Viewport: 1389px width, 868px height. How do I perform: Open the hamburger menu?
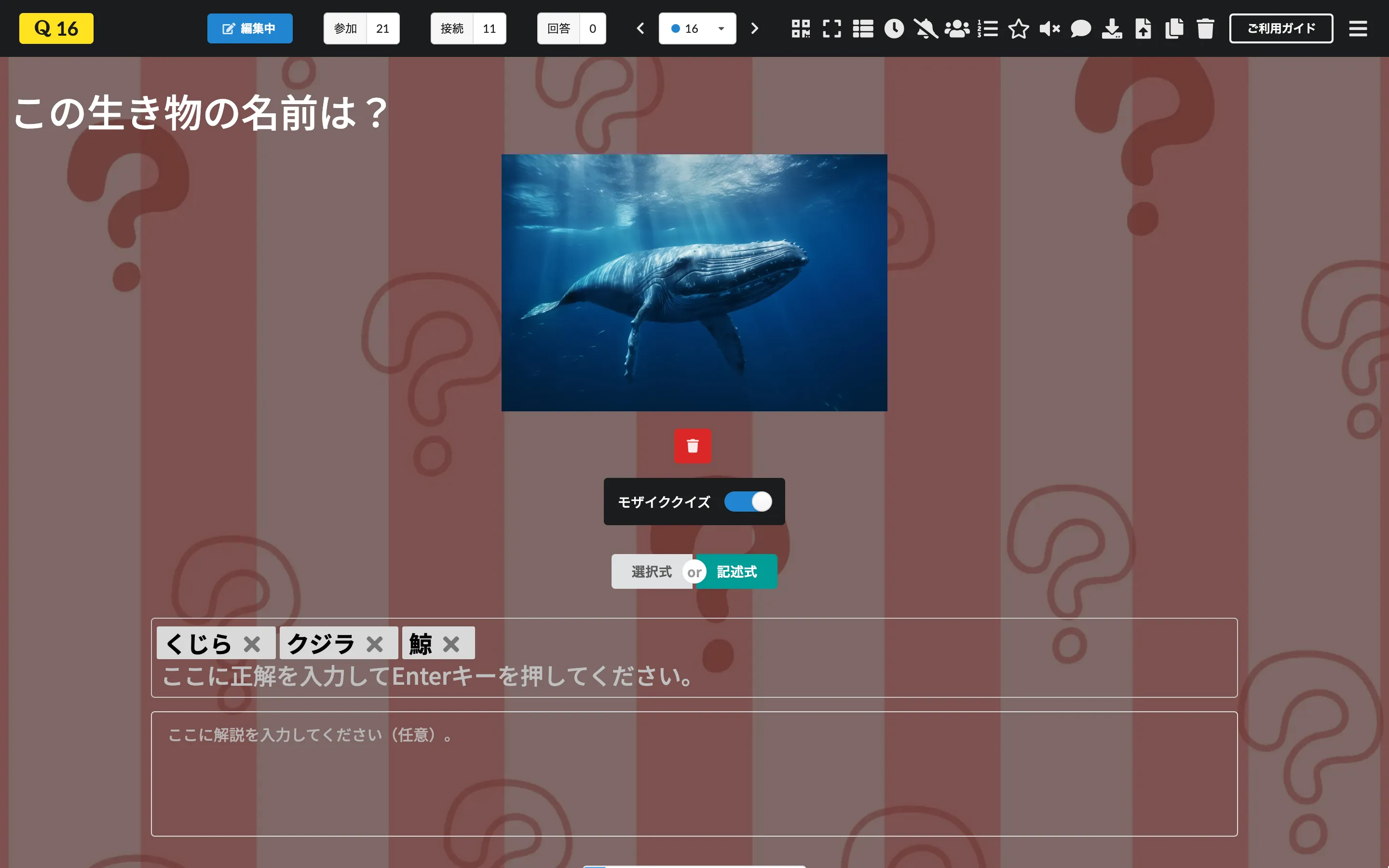1358,28
